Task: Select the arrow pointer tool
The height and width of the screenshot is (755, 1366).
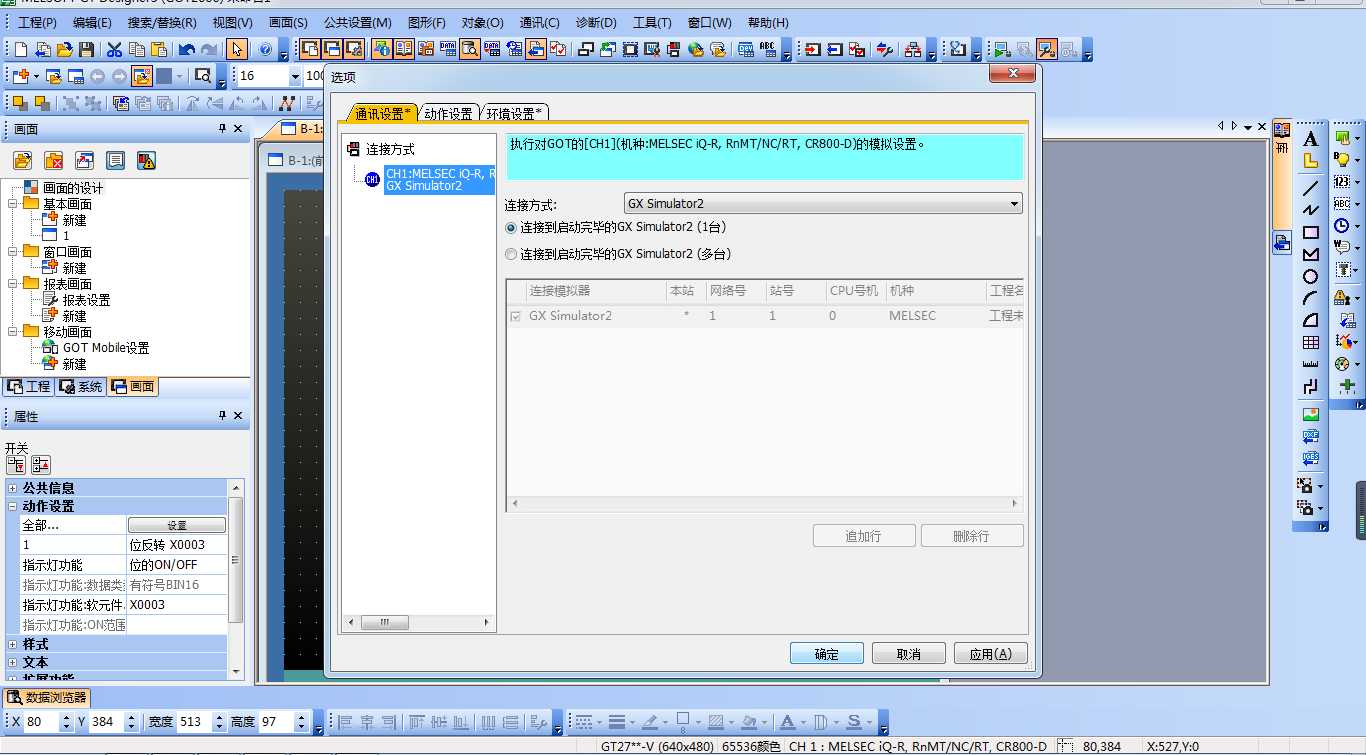Action: [237, 49]
